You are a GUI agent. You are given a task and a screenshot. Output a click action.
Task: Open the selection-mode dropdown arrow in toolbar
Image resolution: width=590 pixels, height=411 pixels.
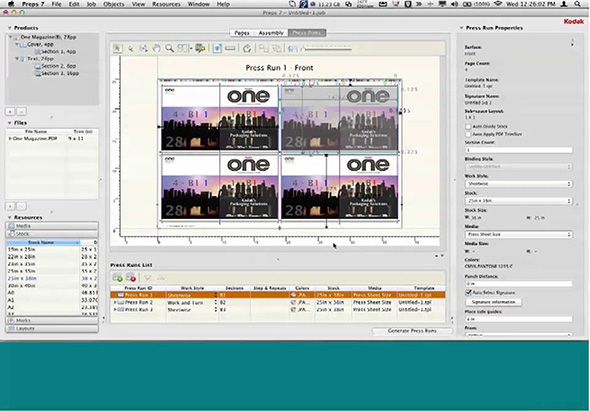191,48
